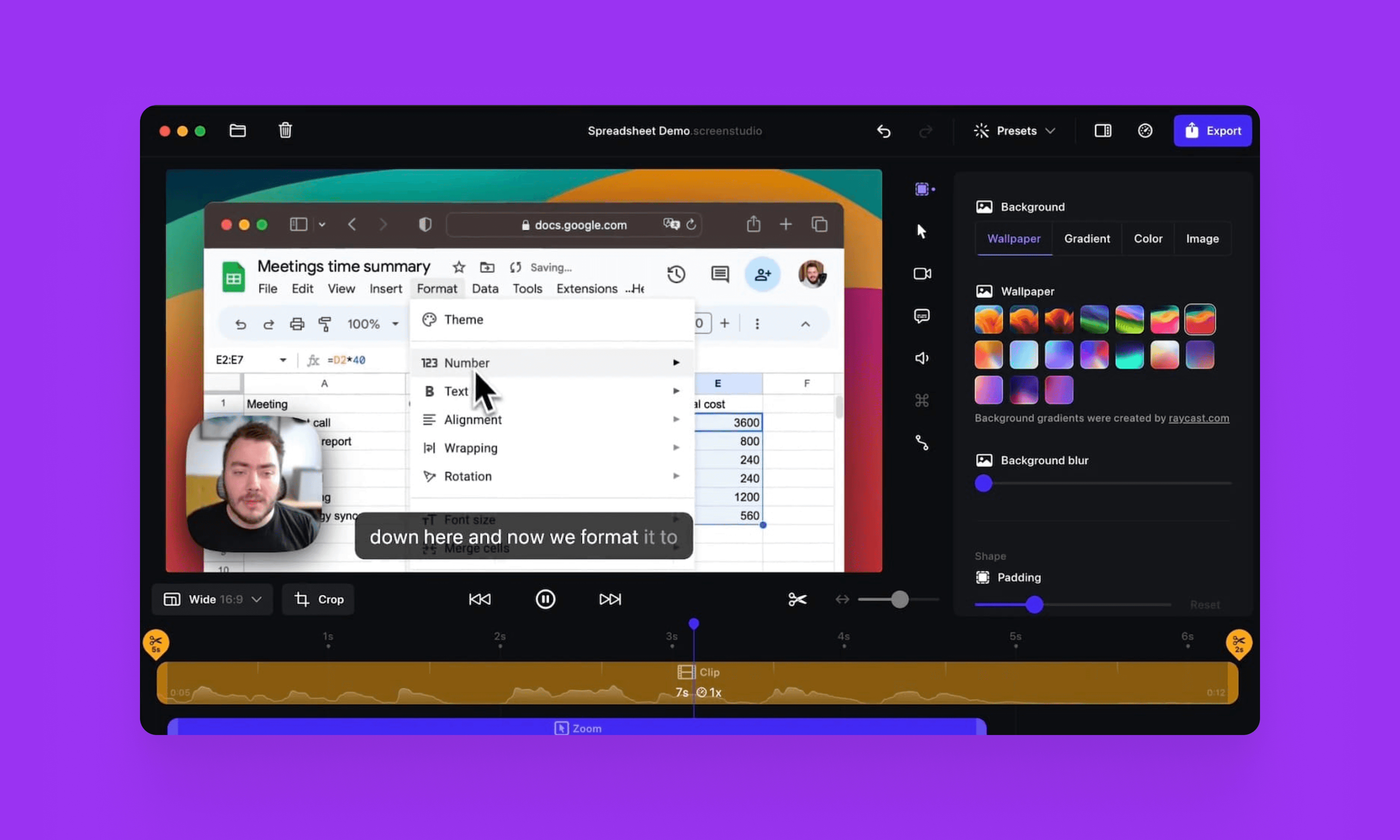
Task: Toggle the Safari sidebar button in preview
Action: [298, 225]
